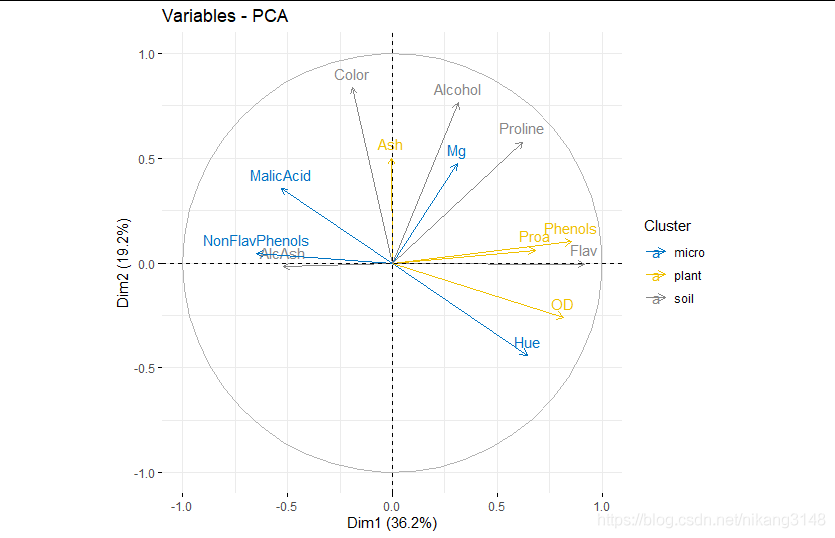Click the Color variable label
Screen dimensions: 835x538
(351, 75)
